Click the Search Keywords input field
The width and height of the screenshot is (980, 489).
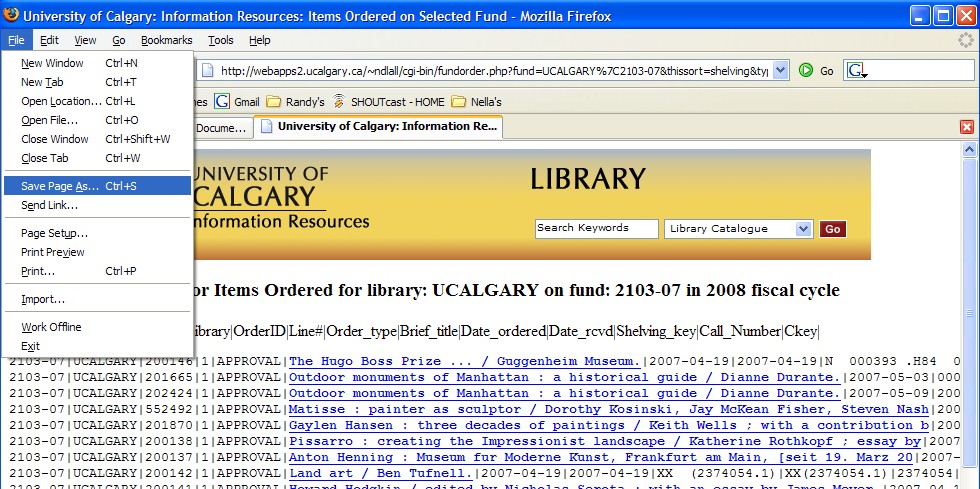pyautogui.click(x=596, y=228)
